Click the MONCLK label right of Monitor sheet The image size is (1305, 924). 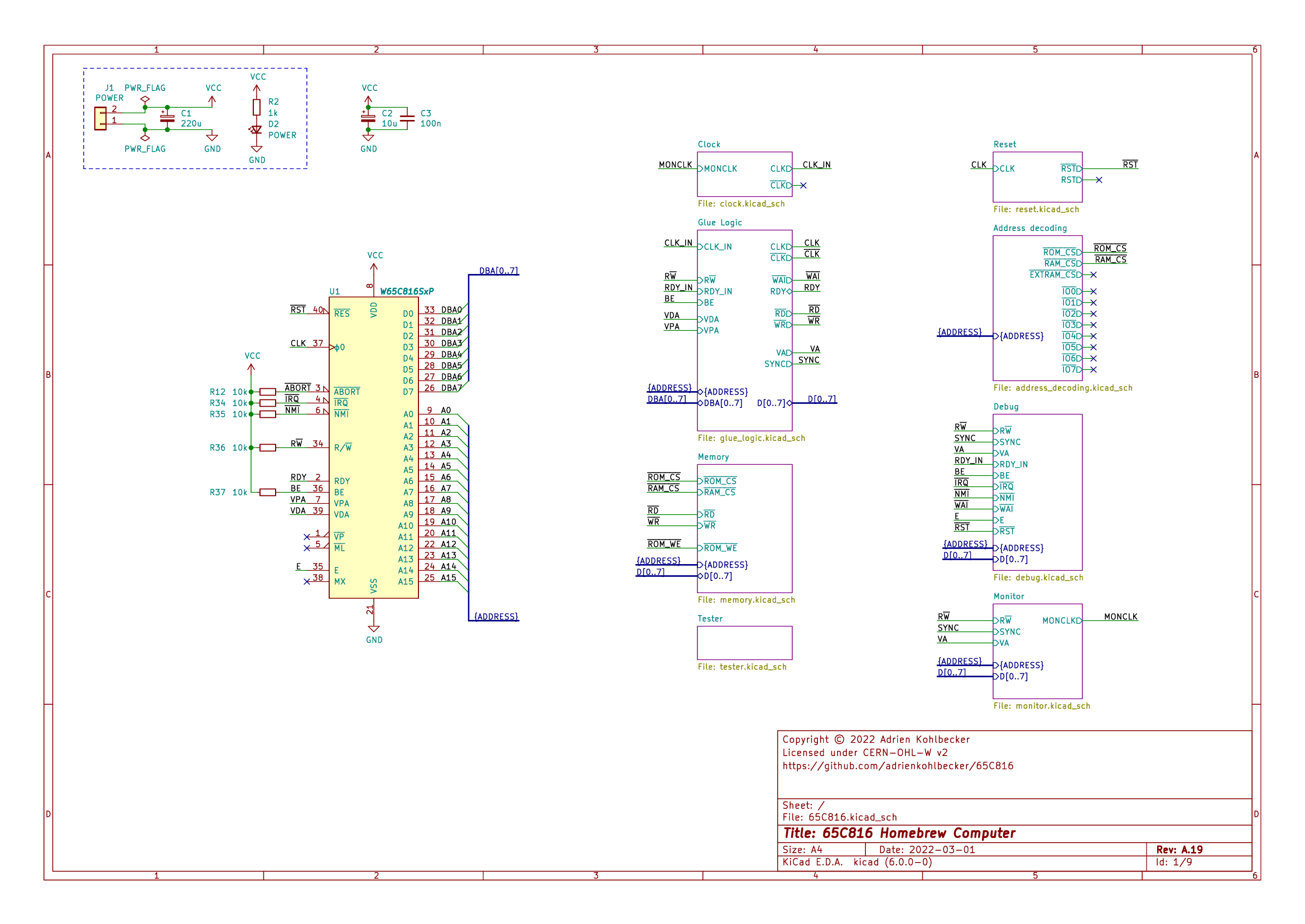coord(1121,617)
